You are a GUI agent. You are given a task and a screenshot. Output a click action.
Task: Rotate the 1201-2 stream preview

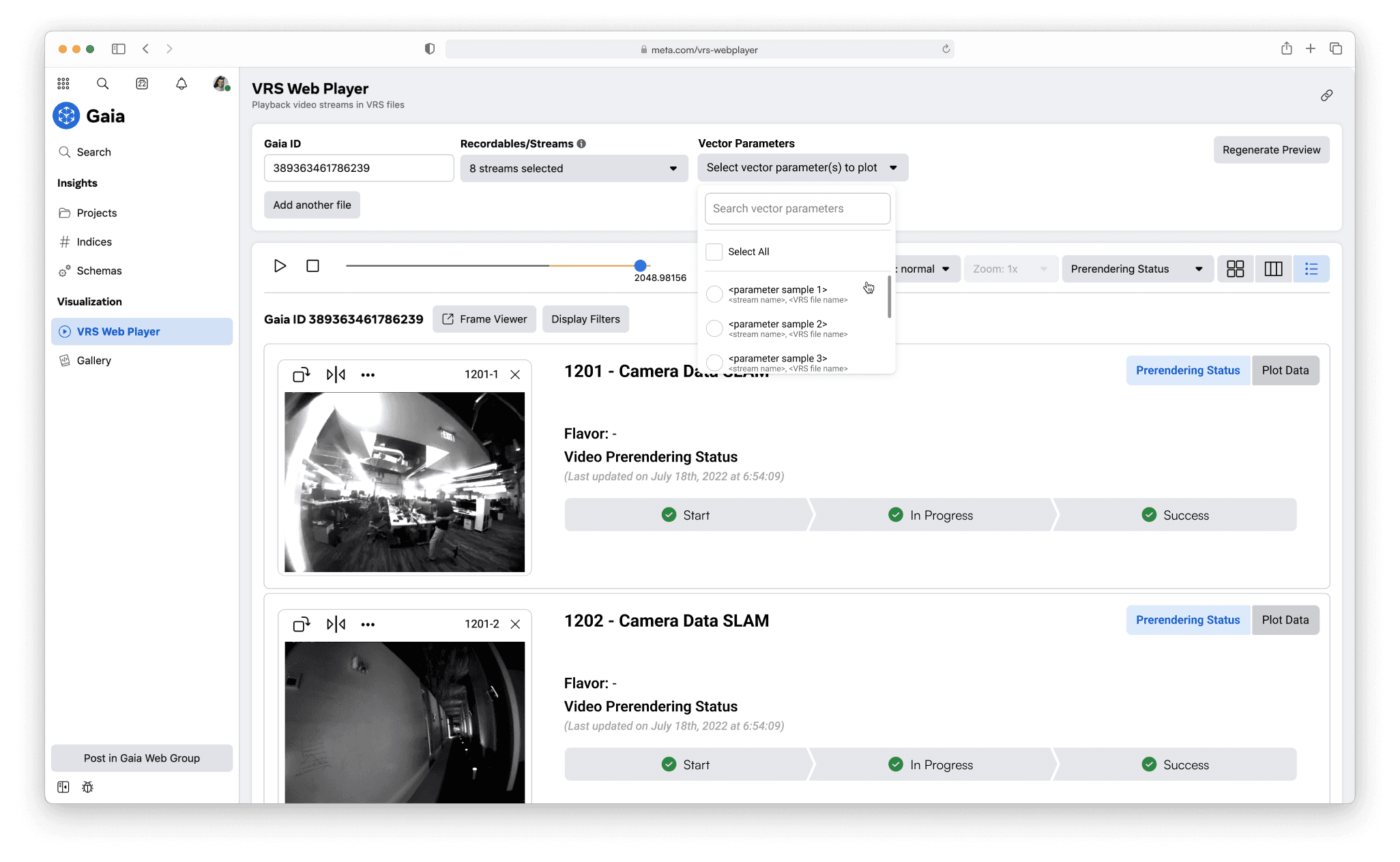302,624
